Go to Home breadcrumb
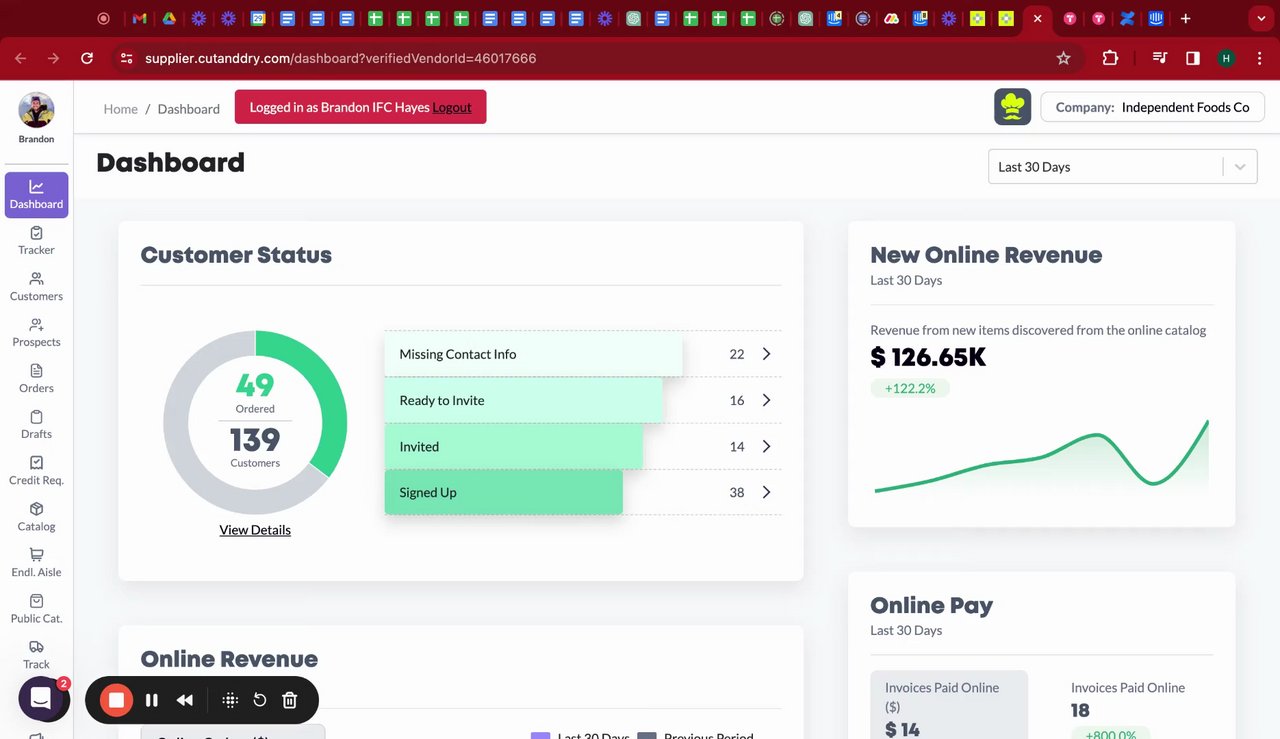The width and height of the screenshot is (1280, 739). (x=120, y=109)
